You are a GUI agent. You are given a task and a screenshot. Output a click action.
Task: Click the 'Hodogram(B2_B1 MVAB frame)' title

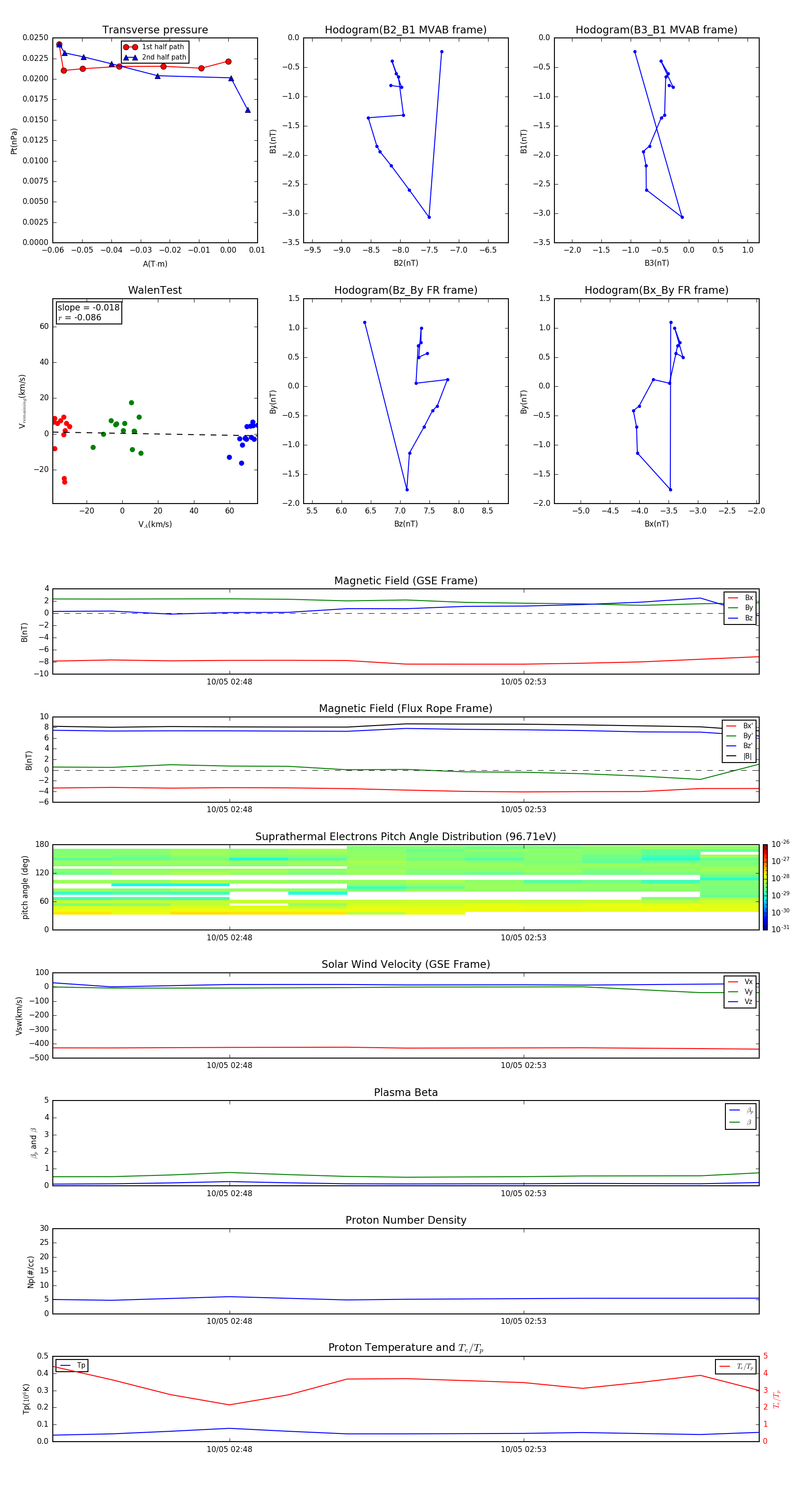406,30
